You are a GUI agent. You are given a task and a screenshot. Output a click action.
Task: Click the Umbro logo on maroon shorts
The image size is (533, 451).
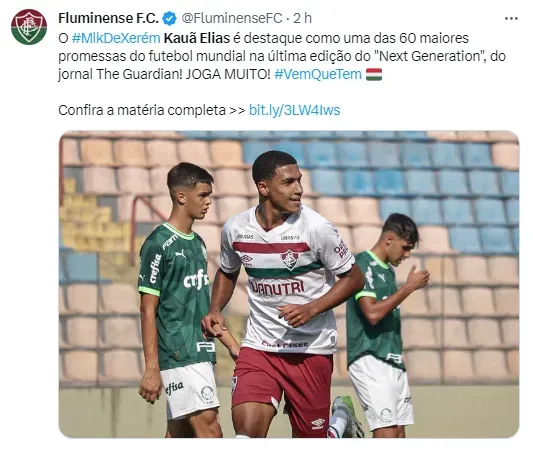tap(318, 423)
